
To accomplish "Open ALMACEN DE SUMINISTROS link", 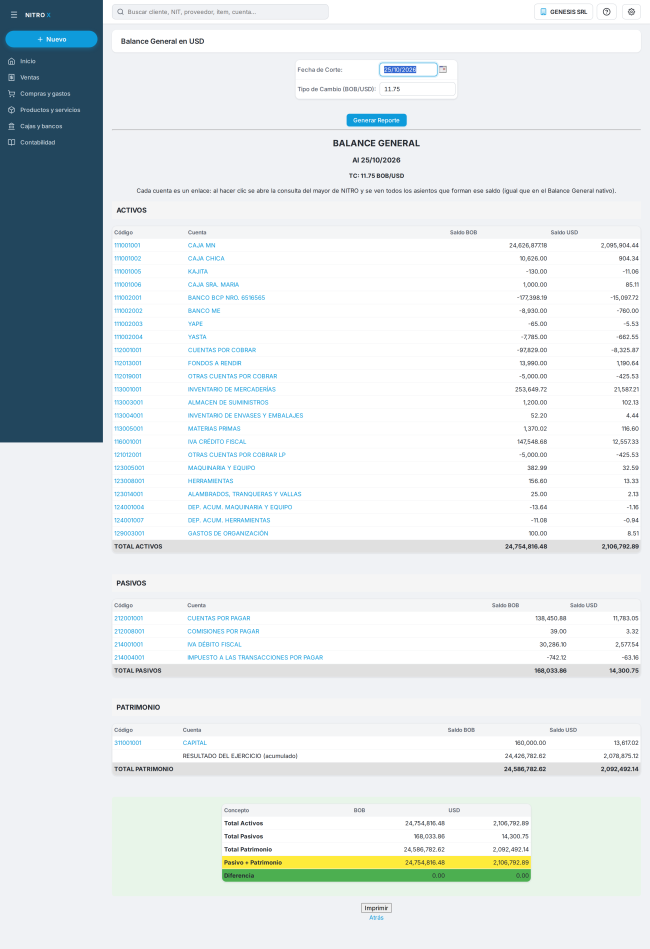I will pyautogui.click(x=228, y=402).
